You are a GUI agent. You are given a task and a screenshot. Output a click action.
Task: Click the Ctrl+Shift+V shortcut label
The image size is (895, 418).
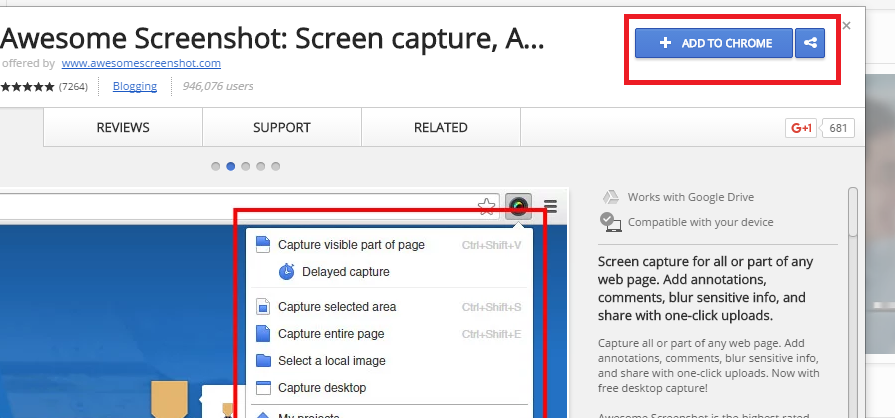tap(491, 246)
